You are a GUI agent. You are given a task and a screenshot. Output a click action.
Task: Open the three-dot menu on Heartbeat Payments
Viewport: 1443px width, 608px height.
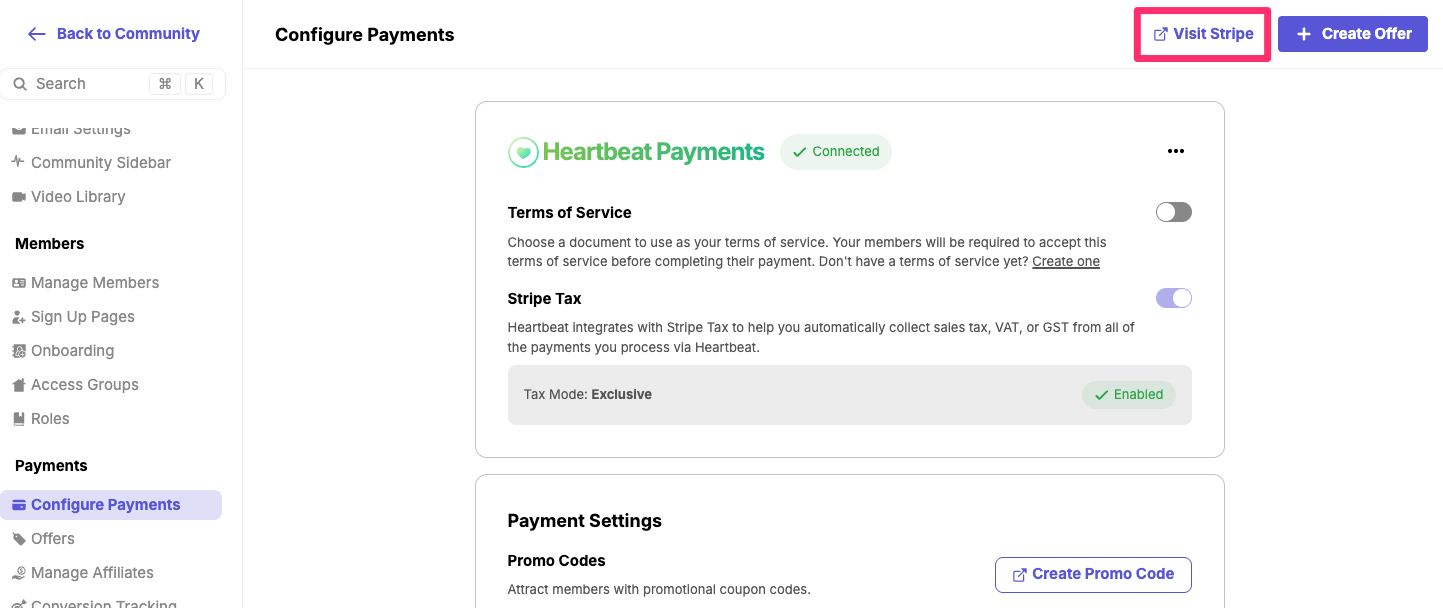click(1175, 152)
